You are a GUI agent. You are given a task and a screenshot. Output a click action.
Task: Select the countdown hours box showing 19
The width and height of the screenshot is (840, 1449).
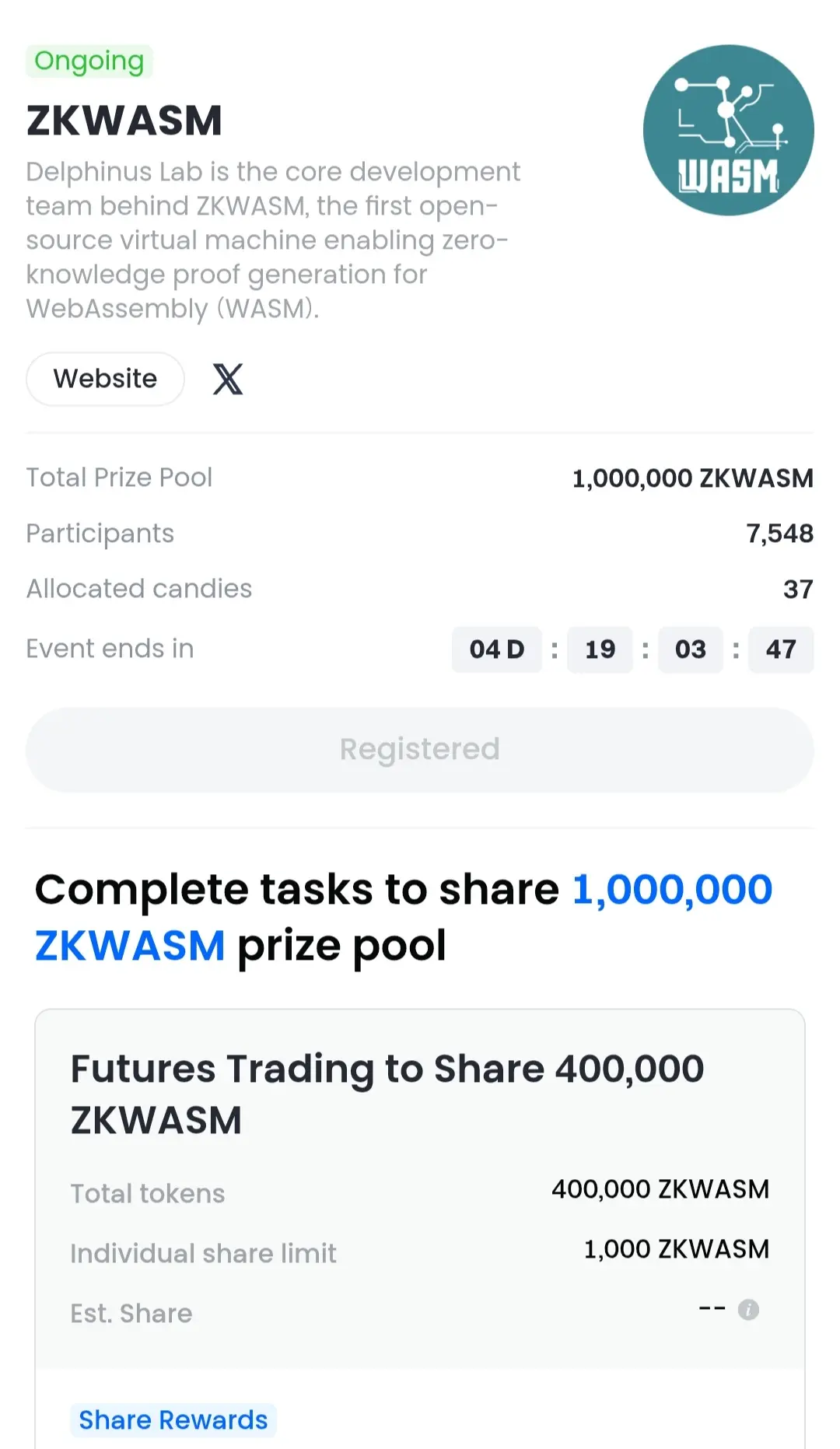[x=600, y=649]
